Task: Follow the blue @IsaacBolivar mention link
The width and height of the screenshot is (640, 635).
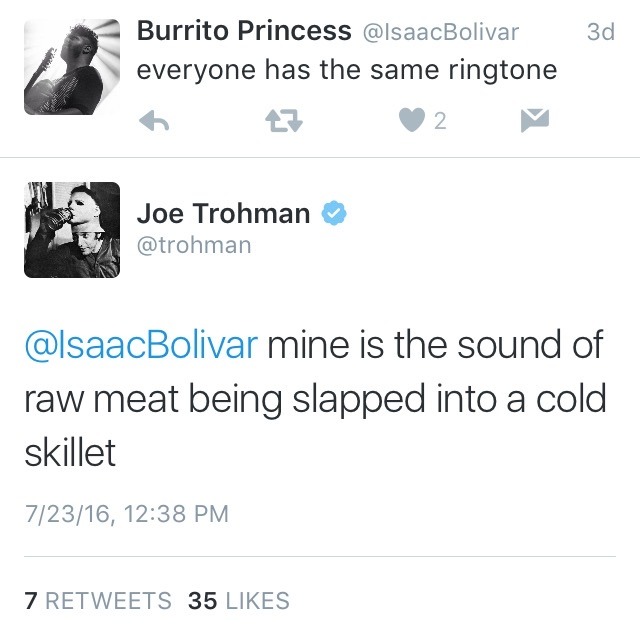Action: pos(141,345)
